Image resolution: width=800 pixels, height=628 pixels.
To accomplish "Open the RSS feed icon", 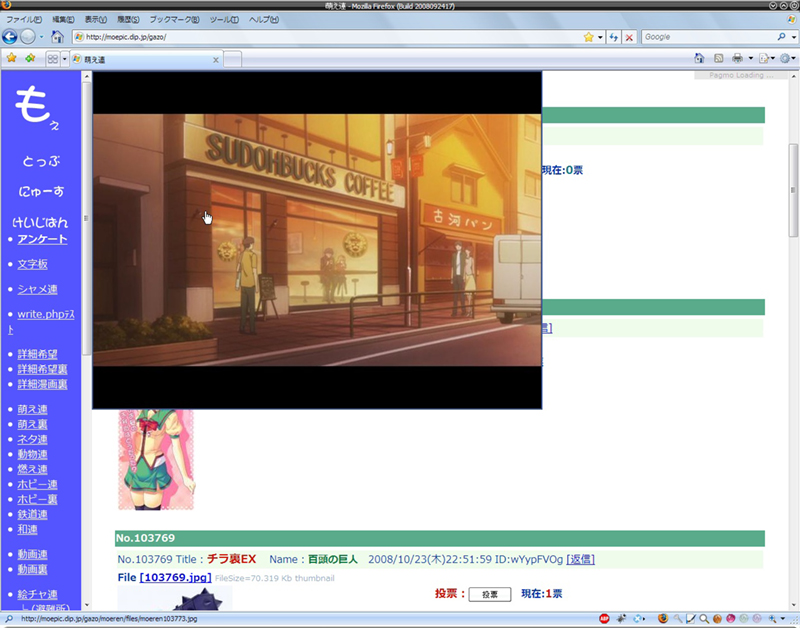I will point(718,58).
